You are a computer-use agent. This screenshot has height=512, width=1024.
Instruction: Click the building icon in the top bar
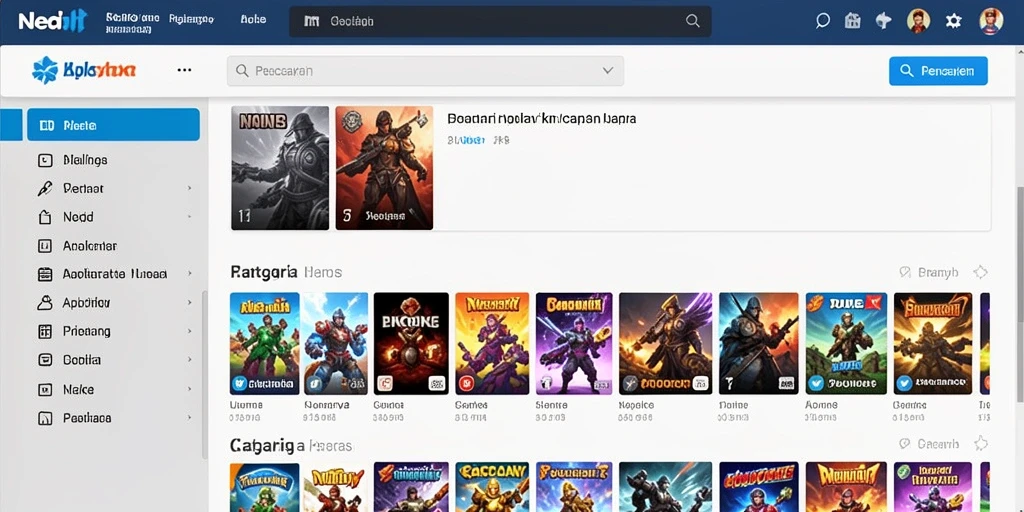point(852,21)
